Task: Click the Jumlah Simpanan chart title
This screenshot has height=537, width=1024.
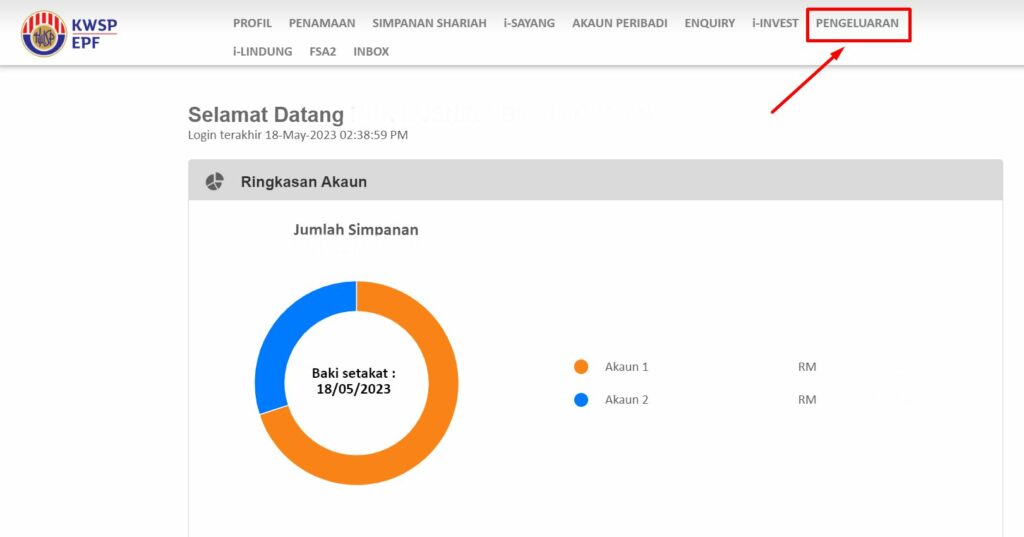Action: coord(356,229)
